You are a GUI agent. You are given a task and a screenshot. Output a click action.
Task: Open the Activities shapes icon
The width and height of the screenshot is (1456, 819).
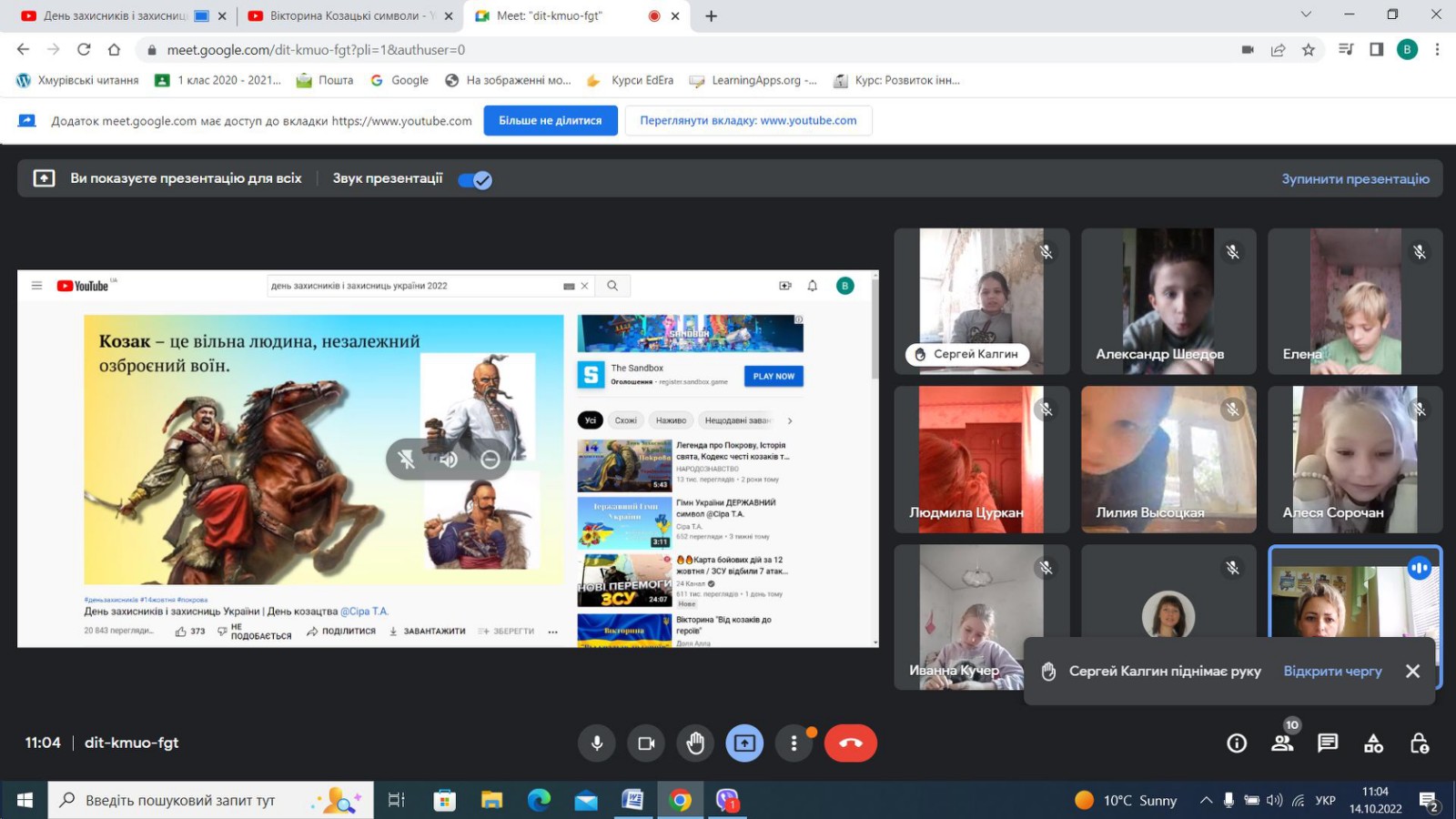tap(1373, 743)
